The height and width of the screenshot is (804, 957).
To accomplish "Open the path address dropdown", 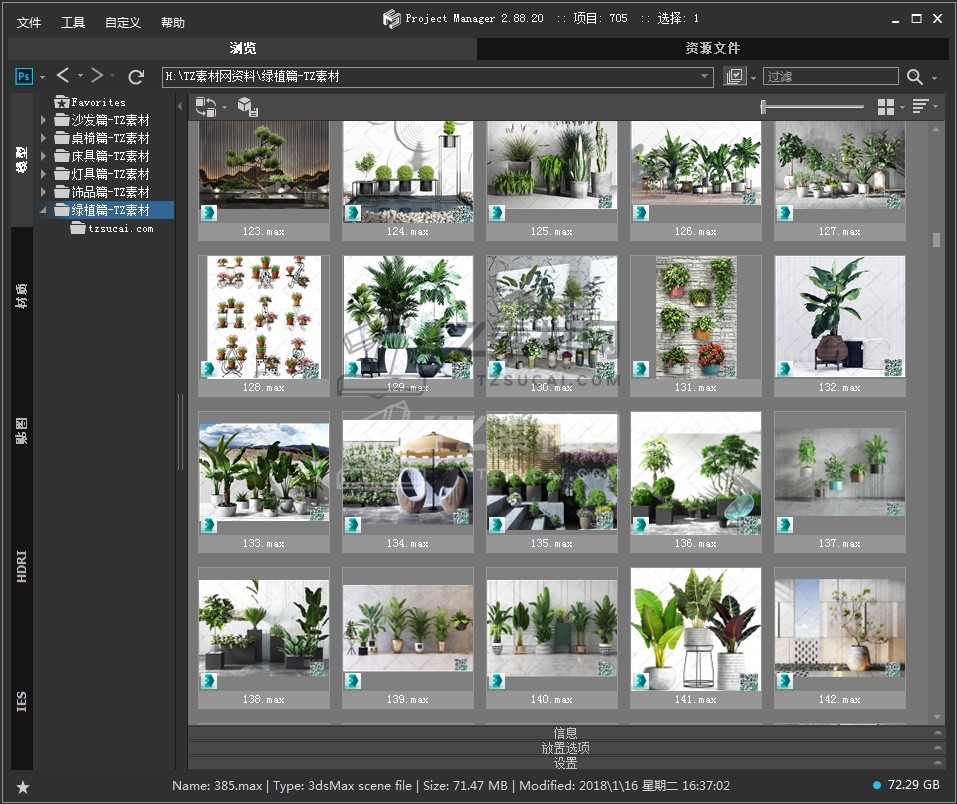I will (705, 77).
